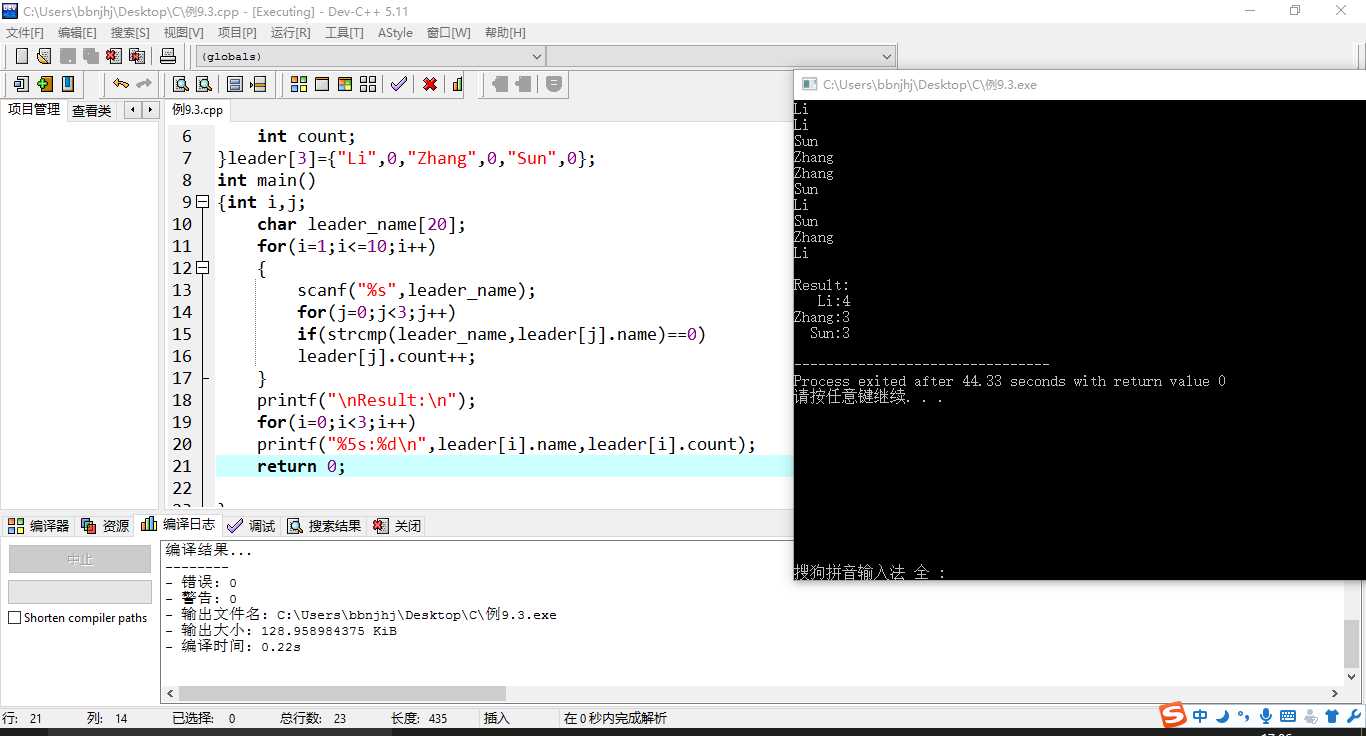
Task: Click the Profile analysis bar chart icon
Action: (x=457, y=84)
